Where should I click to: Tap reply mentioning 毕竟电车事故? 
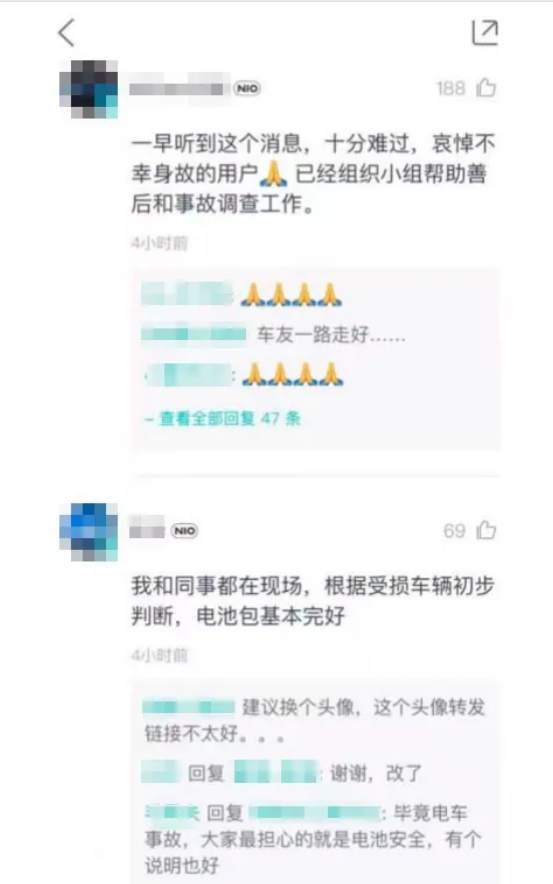tap(313, 839)
